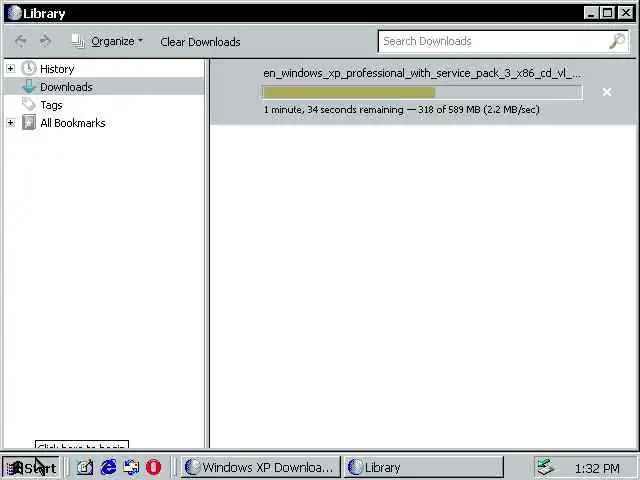The image size is (640, 480).
Task: Cancel the Windows XP ISO download
Action: click(x=607, y=92)
